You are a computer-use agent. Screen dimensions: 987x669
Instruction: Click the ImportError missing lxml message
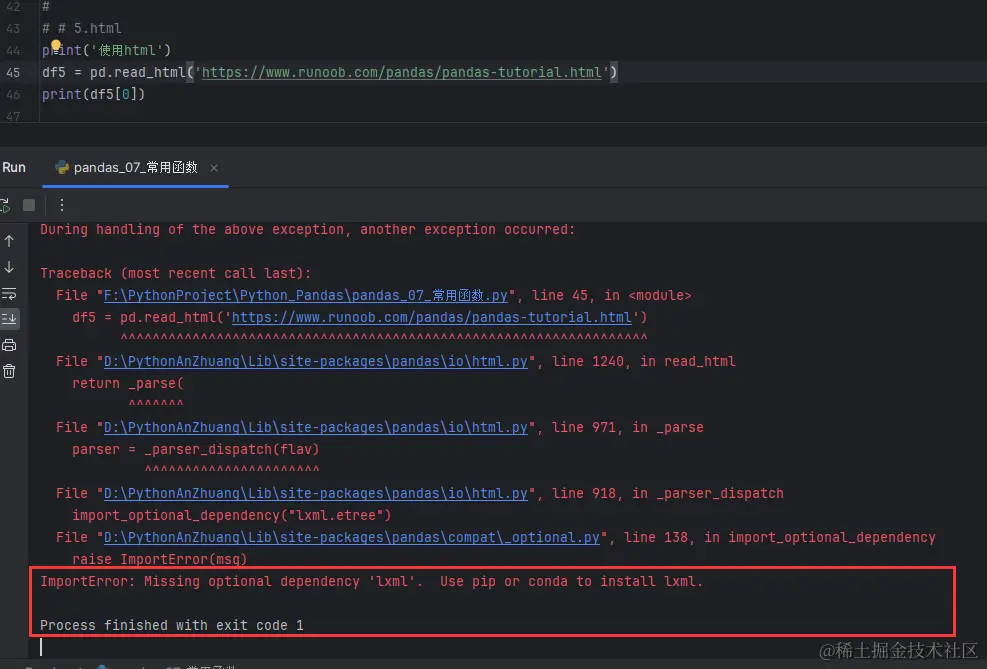pos(371,582)
